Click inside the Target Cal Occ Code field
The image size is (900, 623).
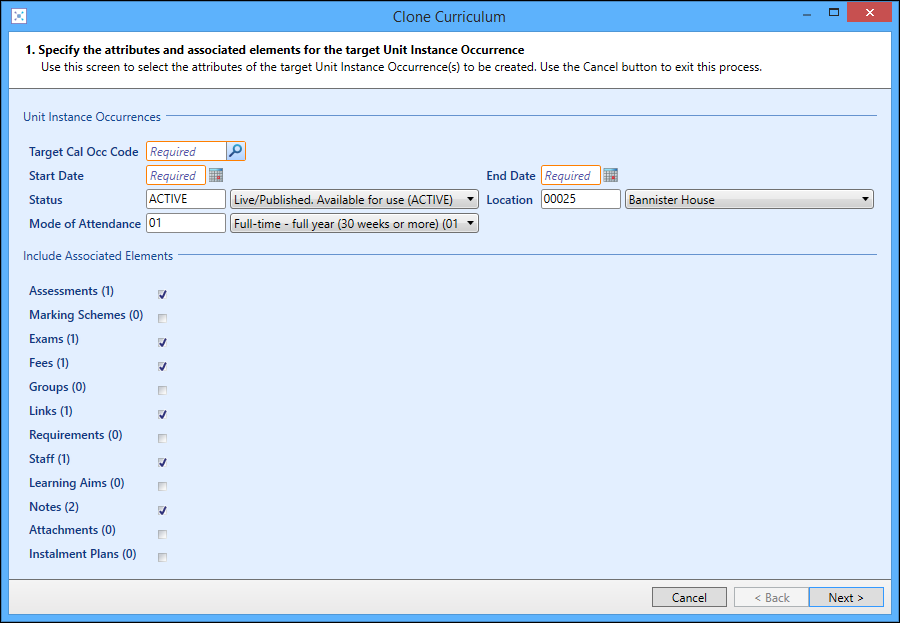pyautogui.click(x=185, y=151)
